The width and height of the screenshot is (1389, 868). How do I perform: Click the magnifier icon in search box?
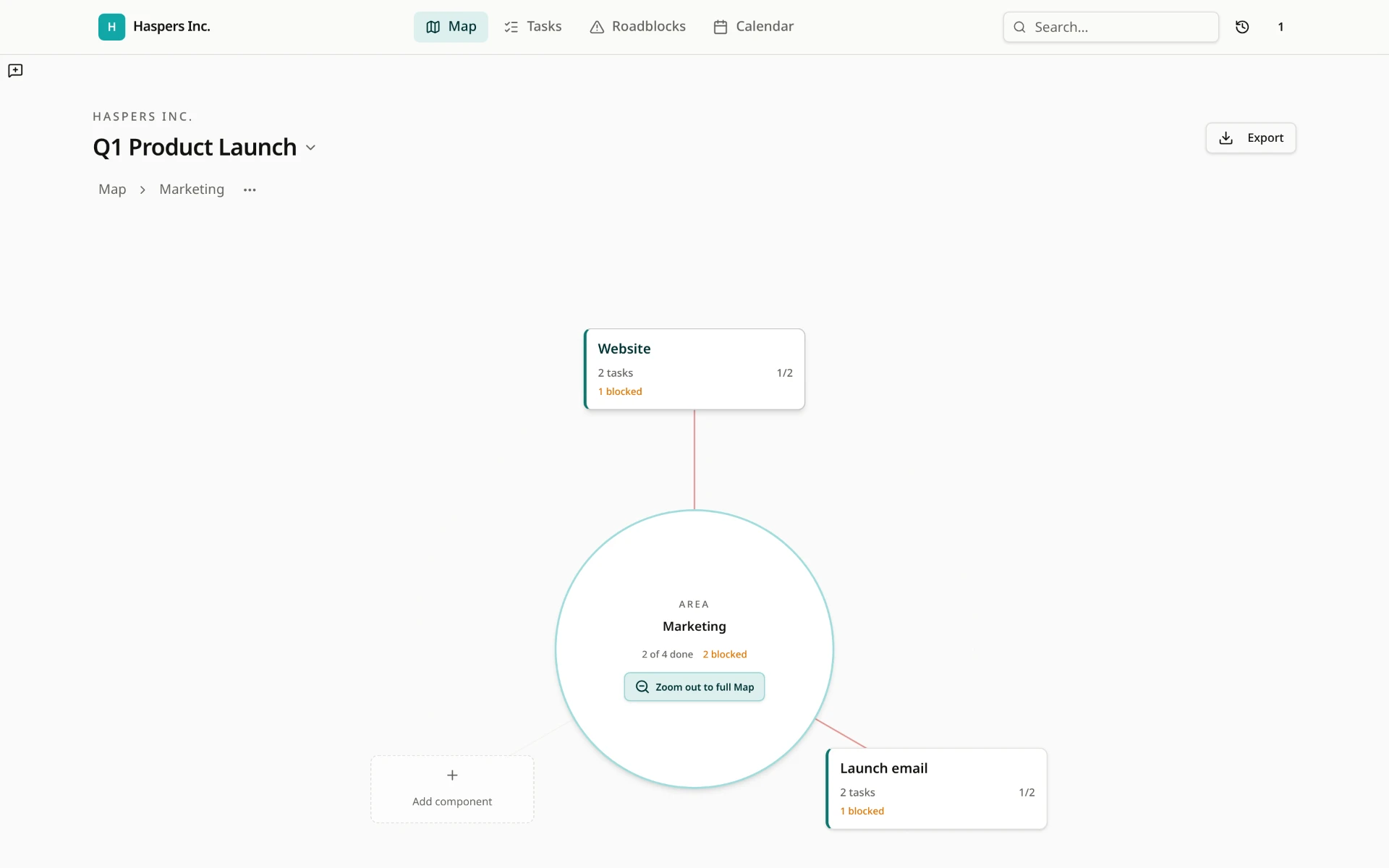coord(1019,27)
